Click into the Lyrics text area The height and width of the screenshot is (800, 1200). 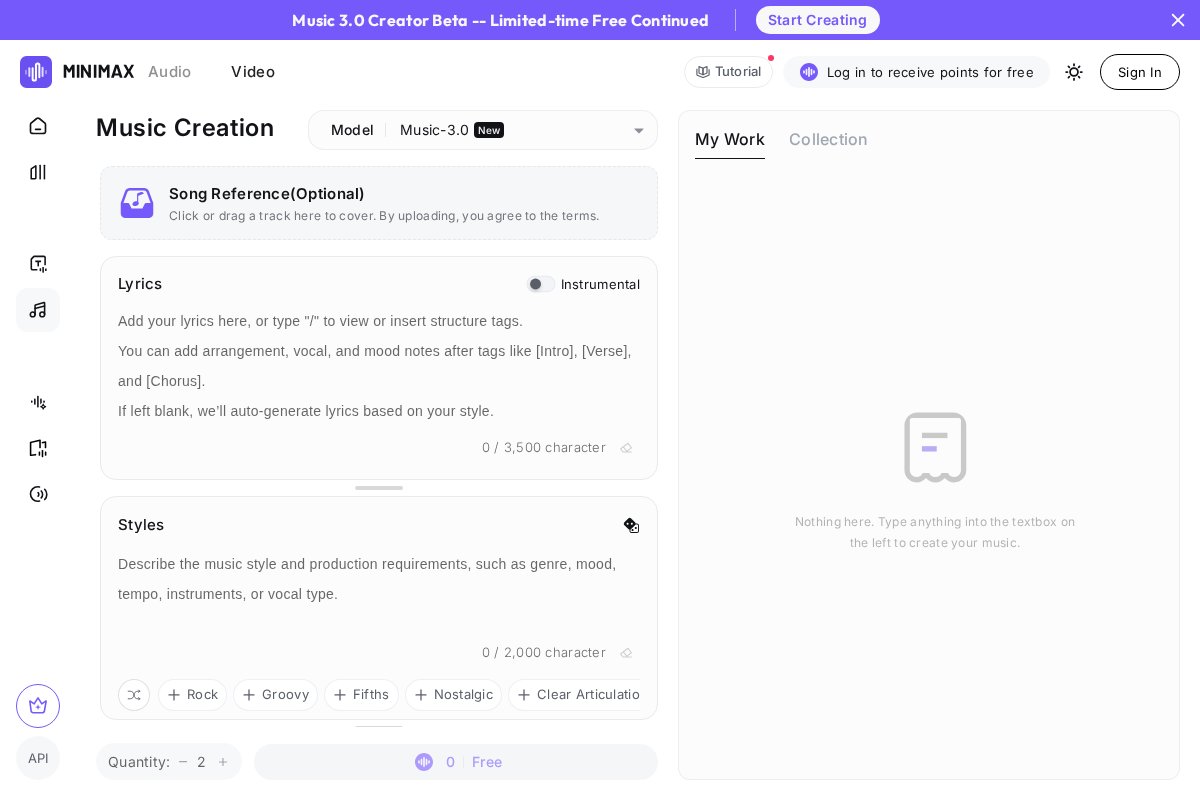pos(379,366)
